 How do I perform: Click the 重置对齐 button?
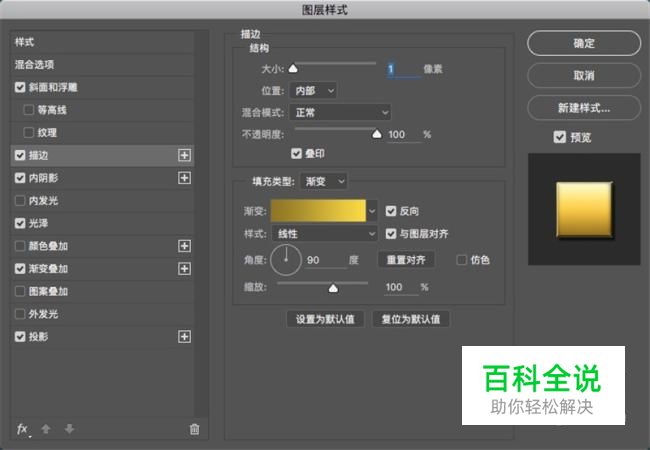point(406,260)
